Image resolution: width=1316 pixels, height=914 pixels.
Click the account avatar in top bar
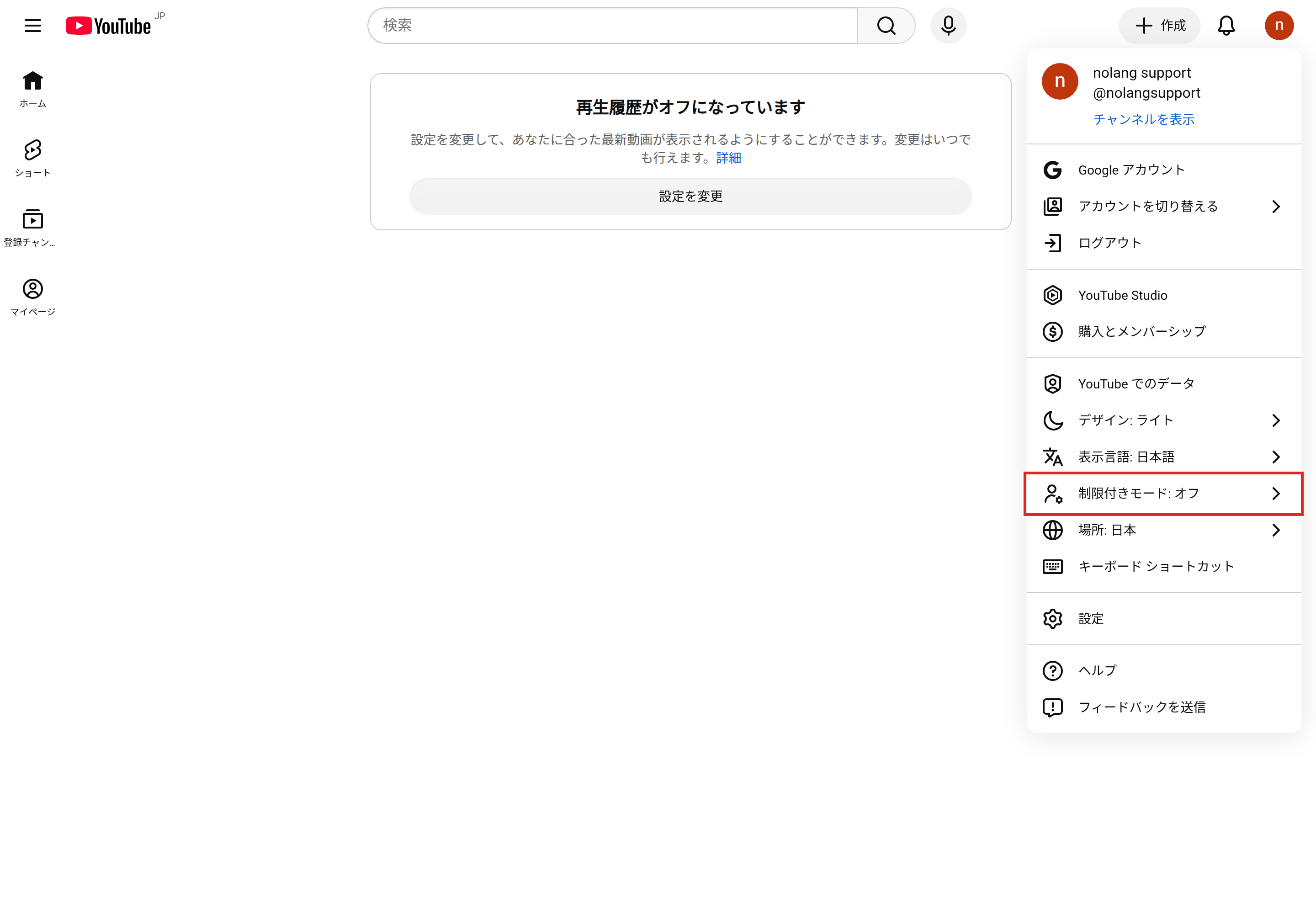pyautogui.click(x=1279, y=26)
